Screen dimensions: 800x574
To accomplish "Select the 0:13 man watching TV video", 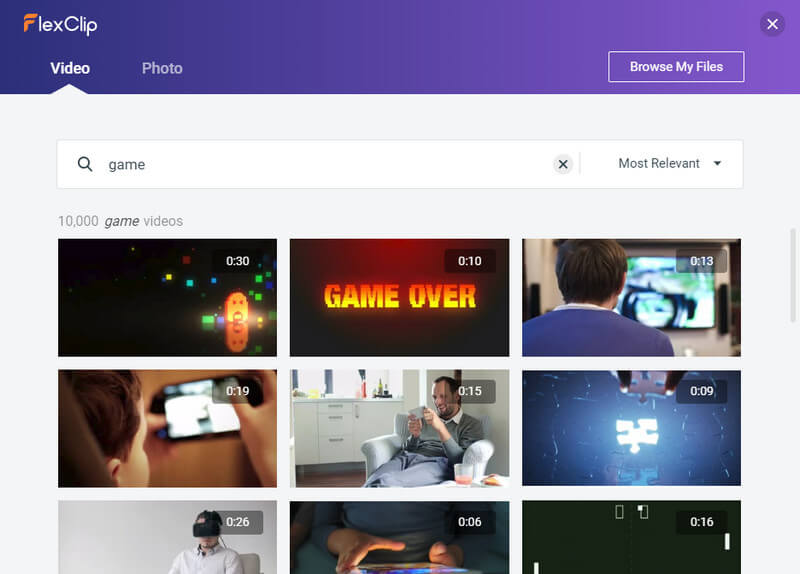I will [x=631, y=297].
